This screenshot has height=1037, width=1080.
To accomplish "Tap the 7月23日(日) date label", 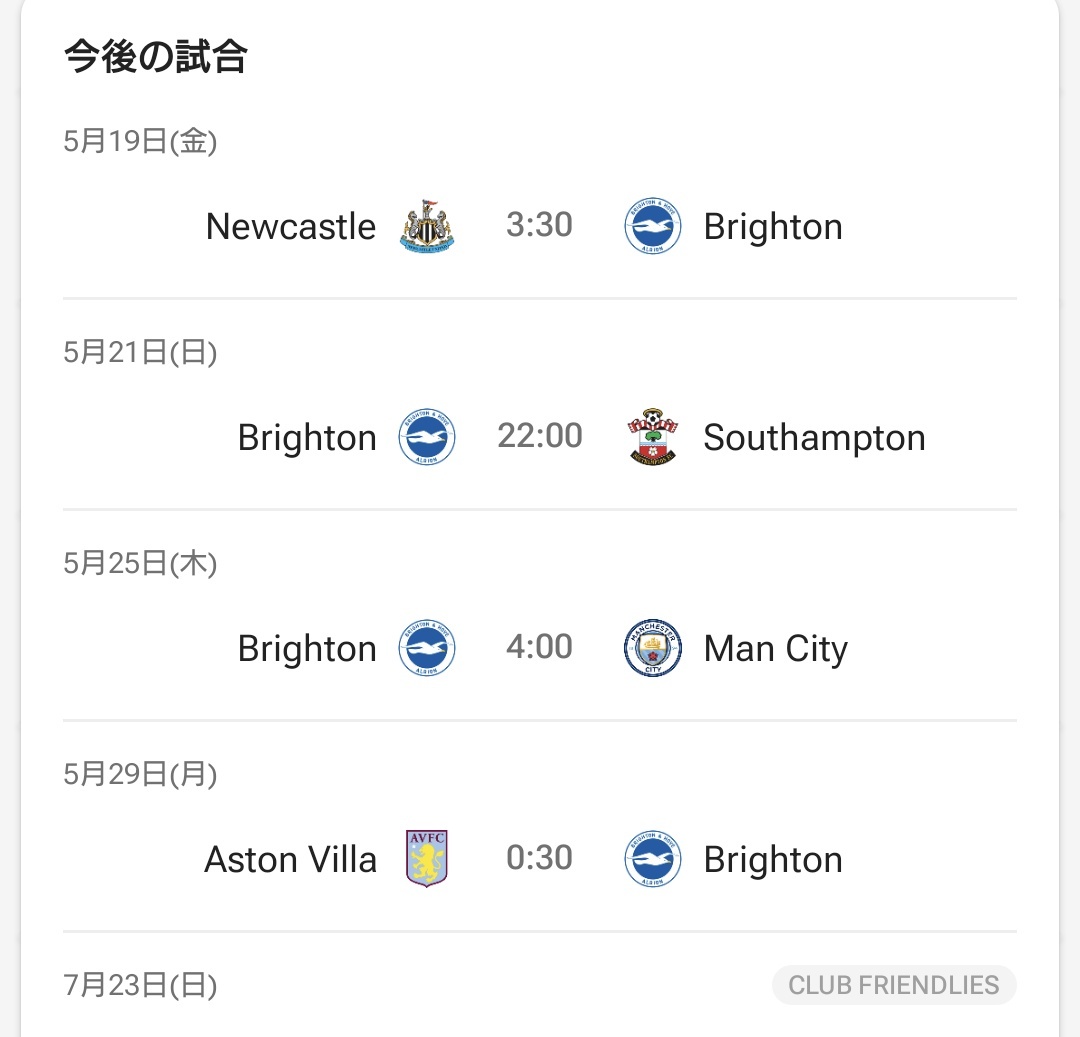I will point(140,986).
